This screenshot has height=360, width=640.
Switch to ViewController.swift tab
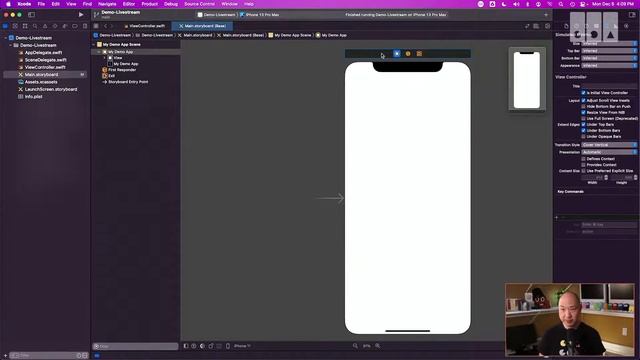coord(144,26)
